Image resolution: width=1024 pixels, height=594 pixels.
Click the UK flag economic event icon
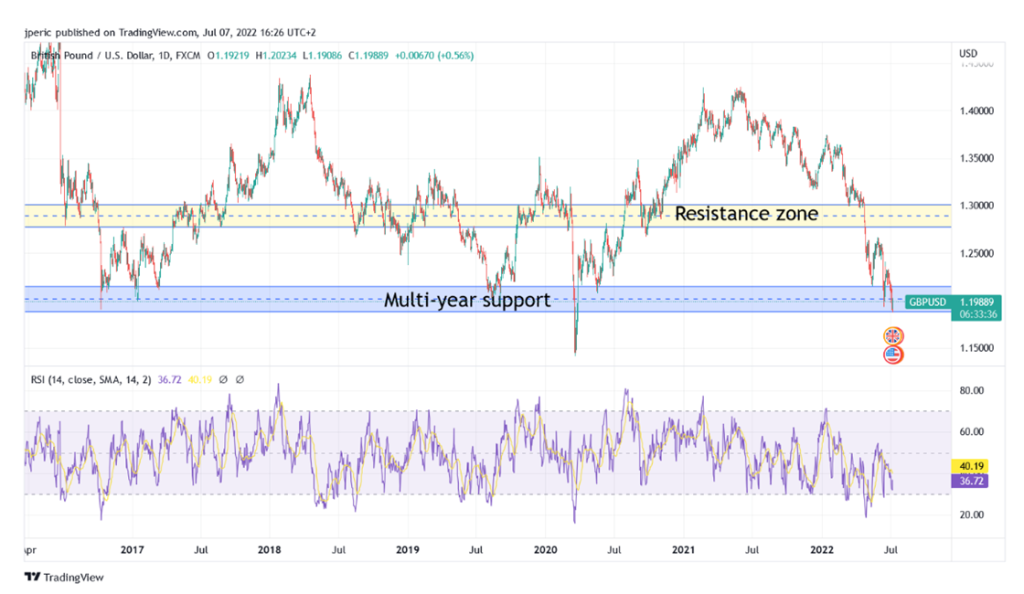(x=894, y=336)
